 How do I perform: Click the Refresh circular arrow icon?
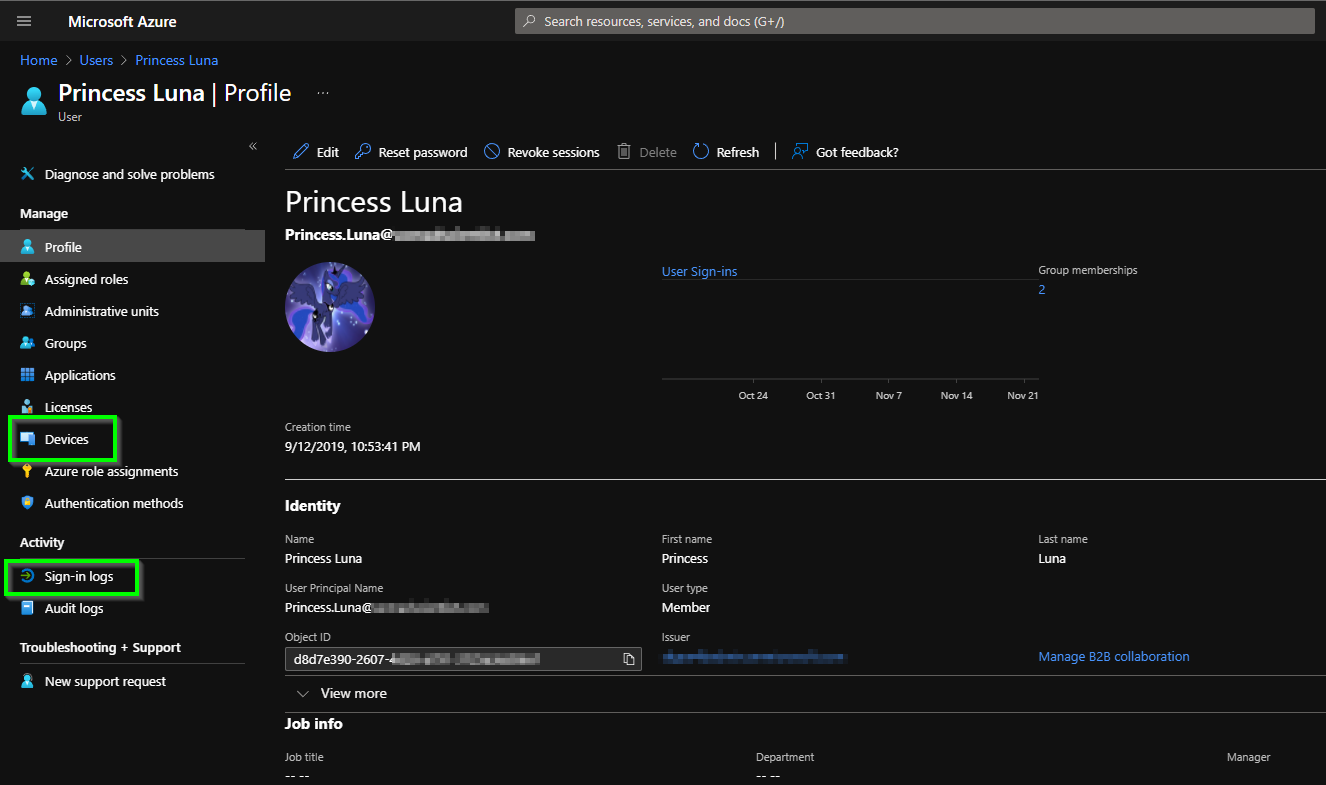(701, 152)
